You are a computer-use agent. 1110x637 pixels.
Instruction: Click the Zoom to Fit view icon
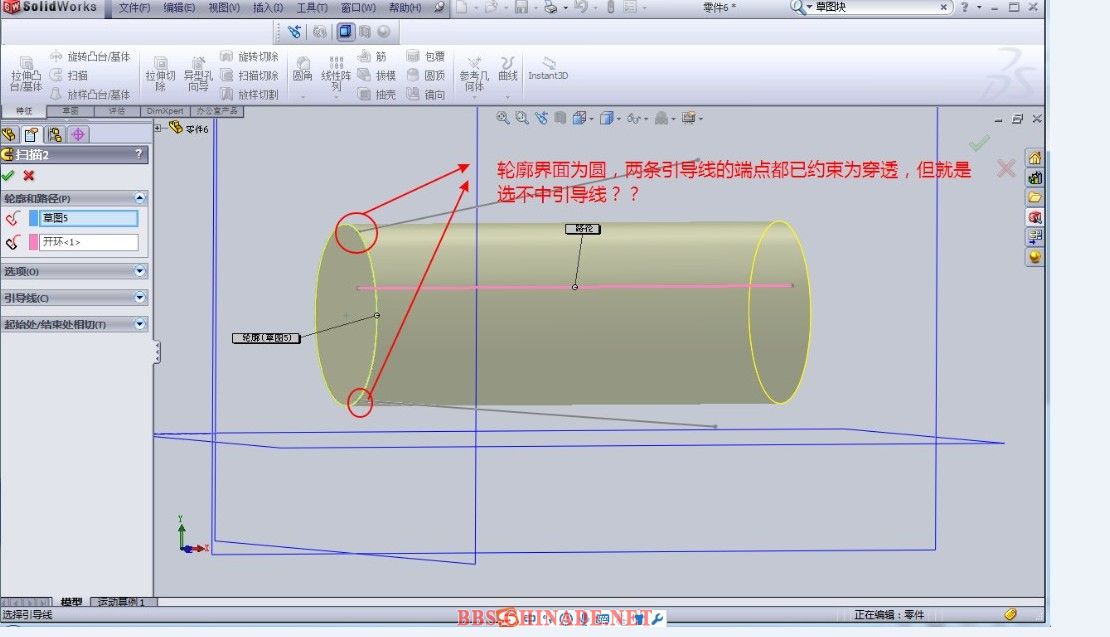click(503, 118)
